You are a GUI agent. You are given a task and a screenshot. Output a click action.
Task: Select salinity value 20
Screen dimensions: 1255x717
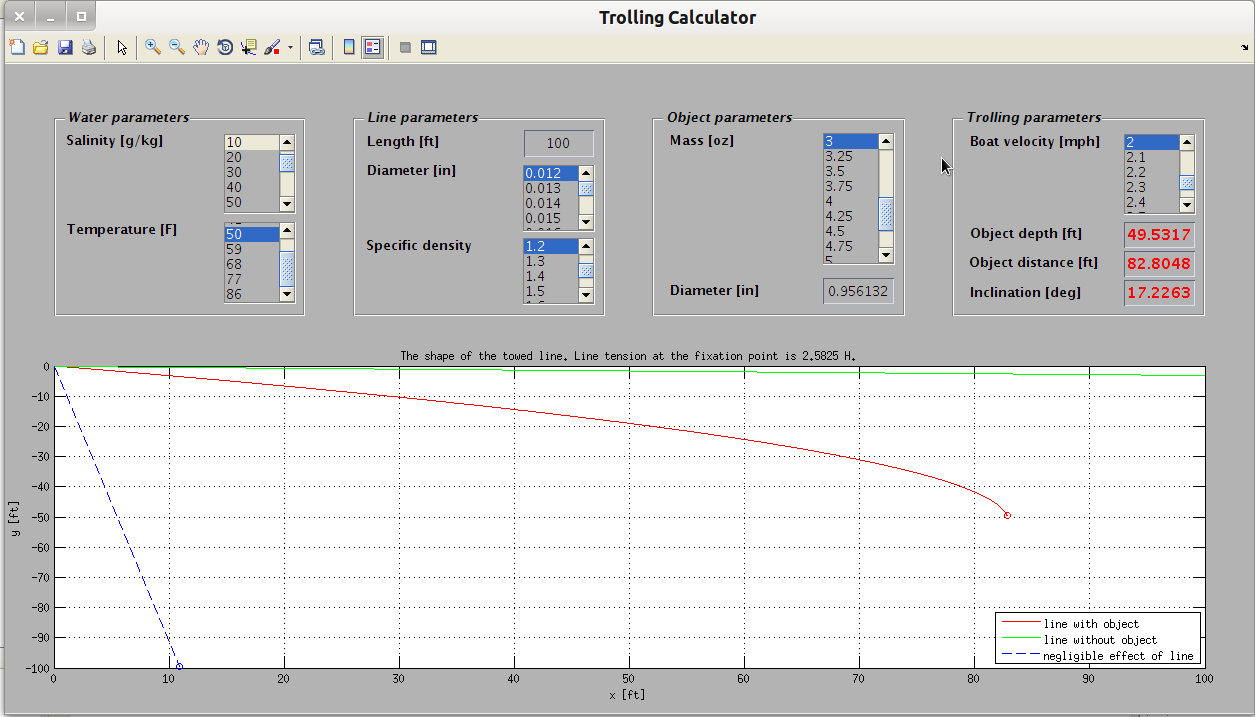click(x=252, y=157)
